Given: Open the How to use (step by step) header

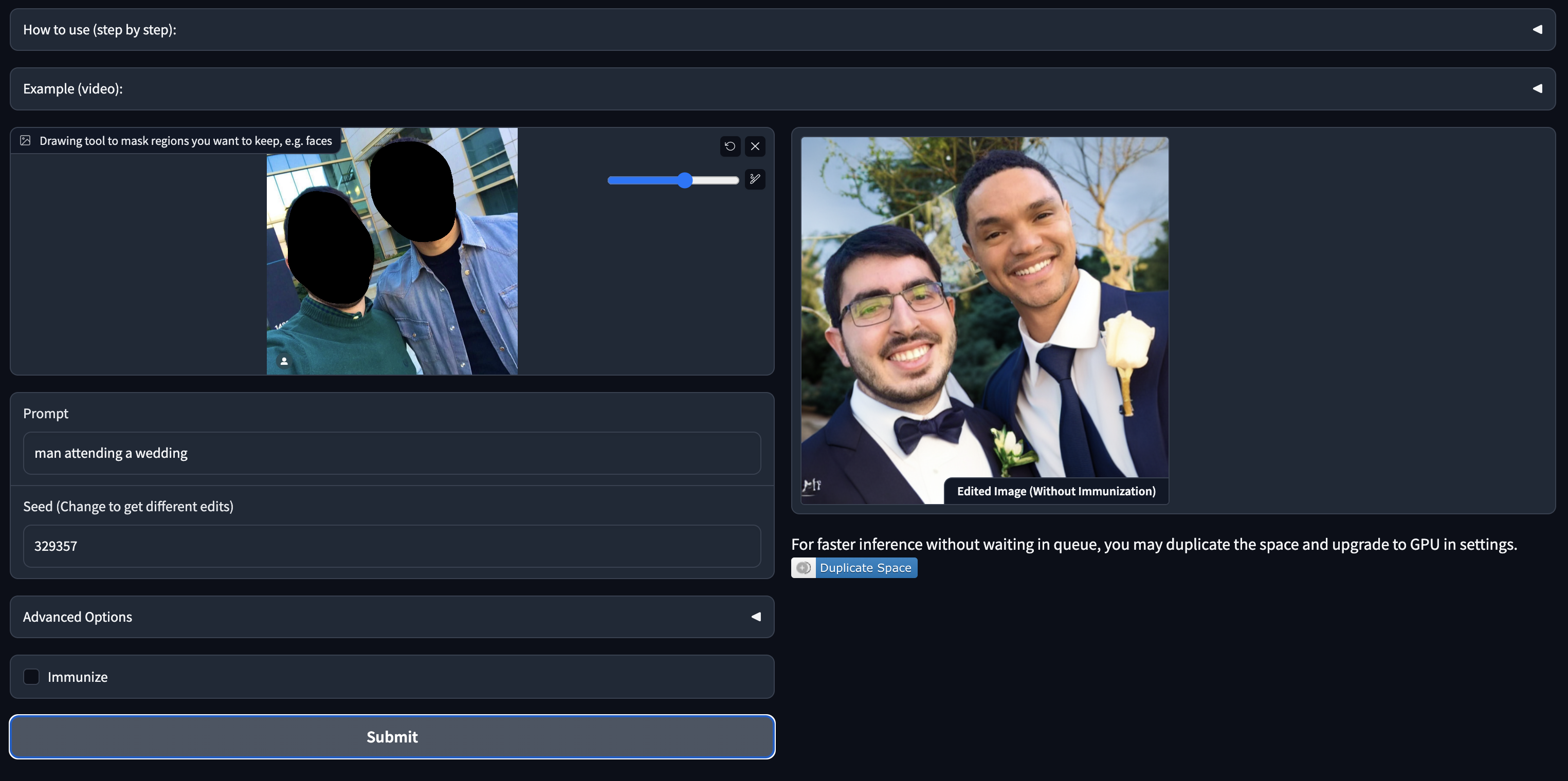Looking at the screenshot, I should [x=99, y=29].
